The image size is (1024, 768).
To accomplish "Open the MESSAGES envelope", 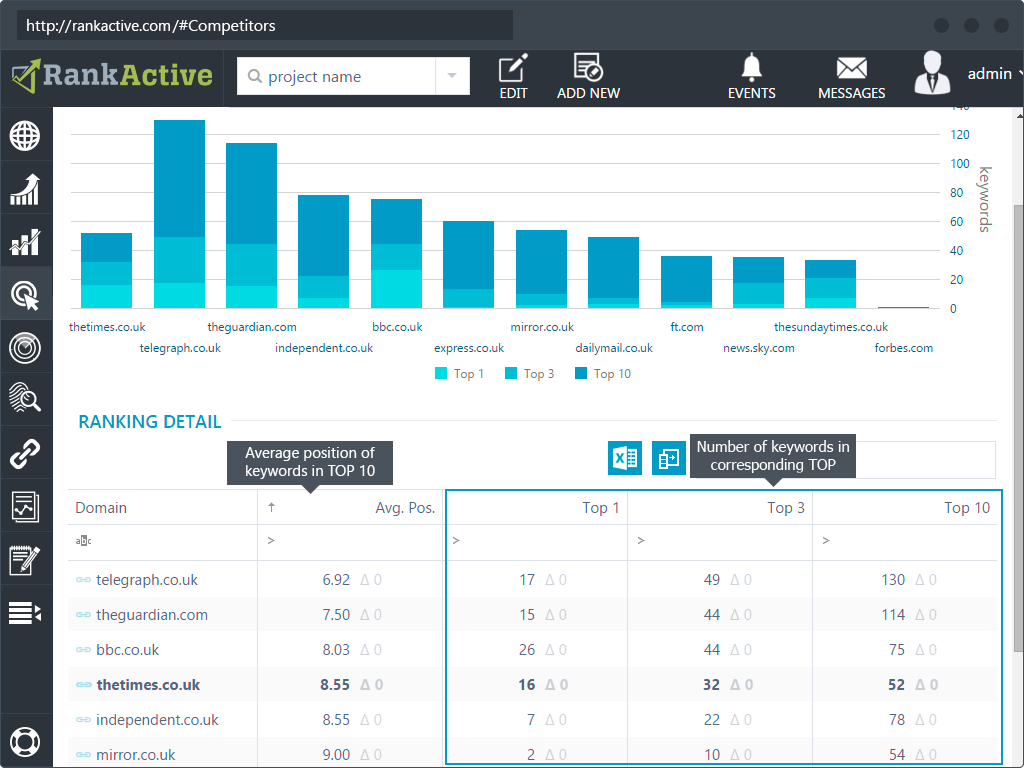I will [852, 78].
